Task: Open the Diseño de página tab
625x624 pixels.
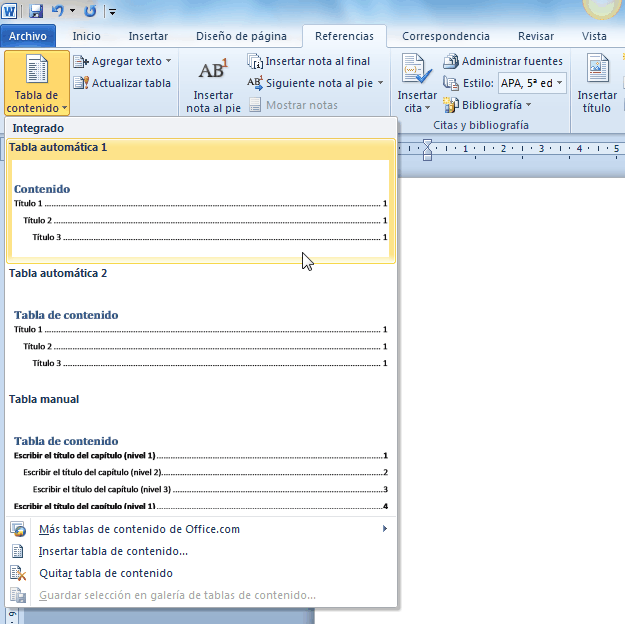Action: tap(241, 36)
